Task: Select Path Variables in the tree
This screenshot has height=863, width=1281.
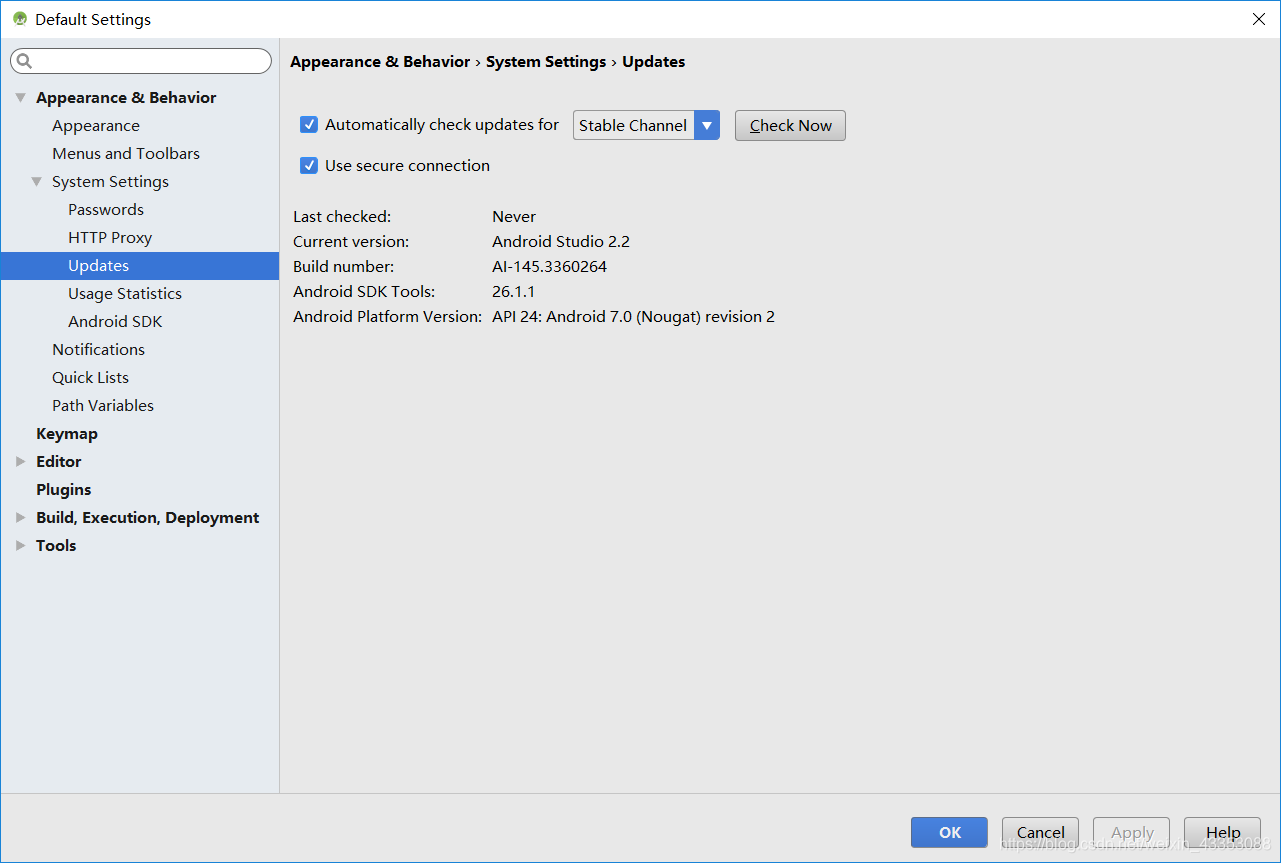Action: (x=103, y=406)
